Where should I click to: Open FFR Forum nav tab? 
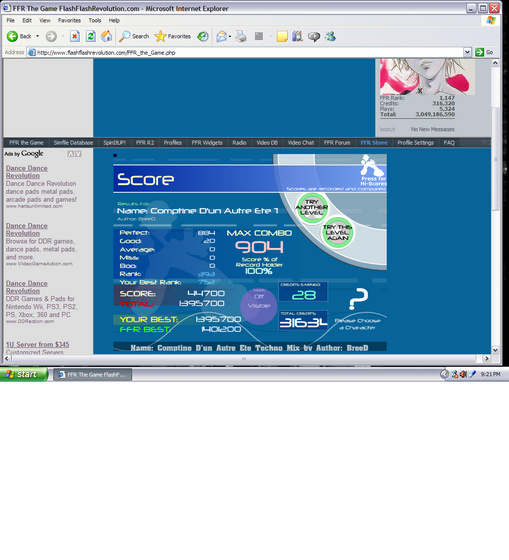point(337,142)
